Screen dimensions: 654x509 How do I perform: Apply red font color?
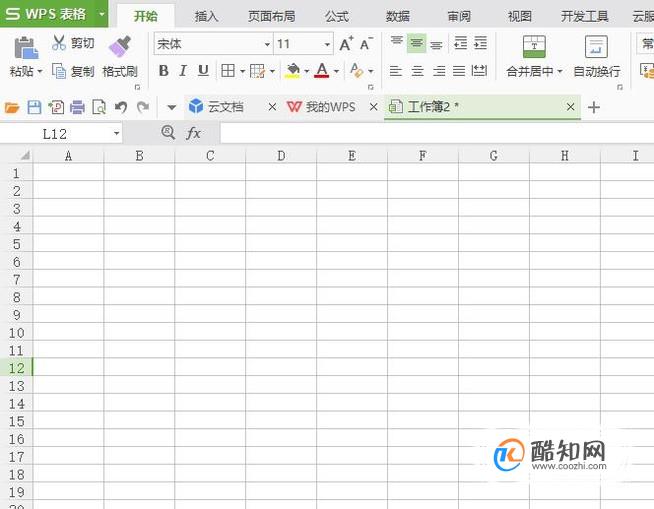[322, 71]
